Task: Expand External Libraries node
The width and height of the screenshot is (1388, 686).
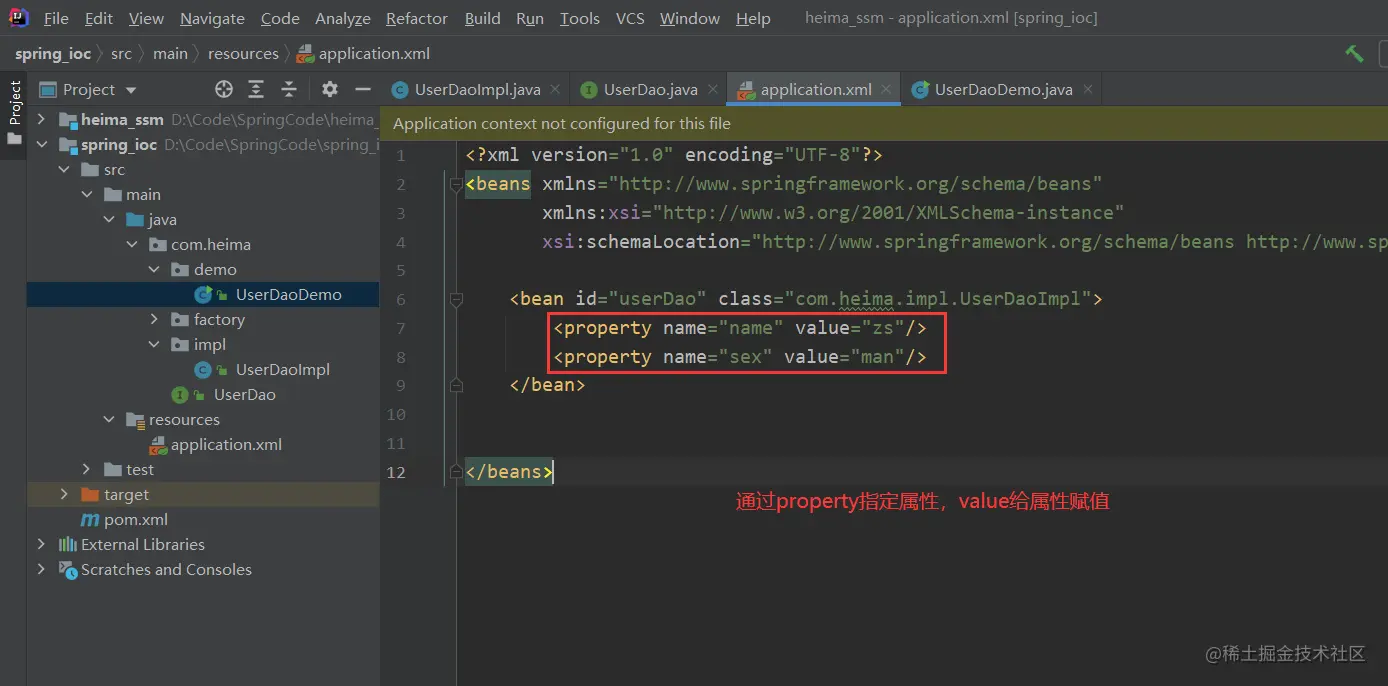Action: coord(42,545)
